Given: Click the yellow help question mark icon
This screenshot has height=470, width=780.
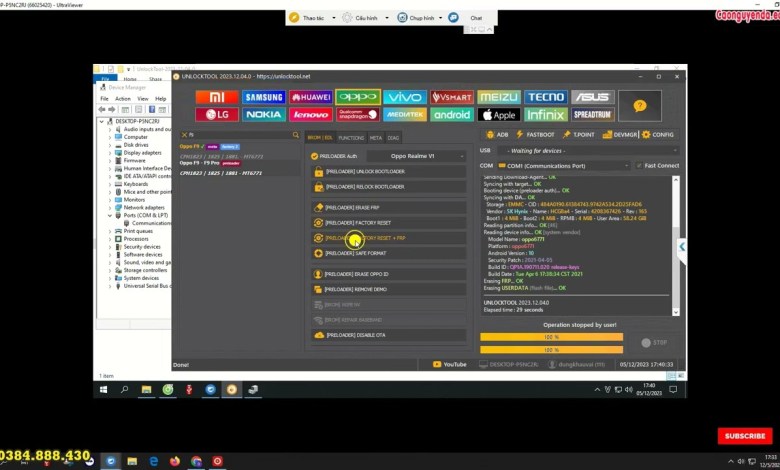Looking at the screenshot, I should [640, 105].
